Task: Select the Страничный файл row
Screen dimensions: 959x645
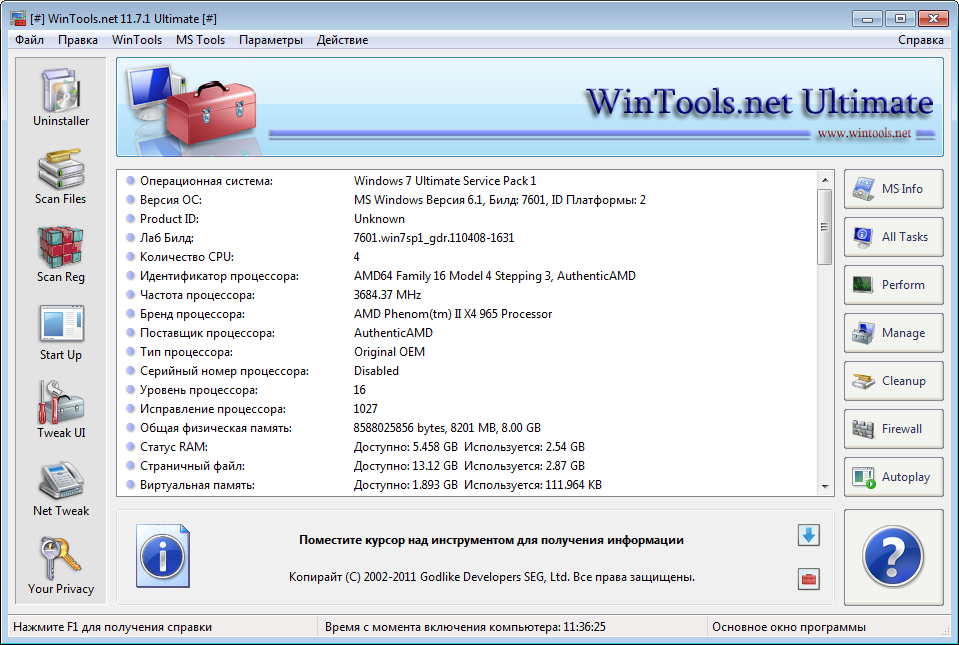Action: tap(468, 466)
